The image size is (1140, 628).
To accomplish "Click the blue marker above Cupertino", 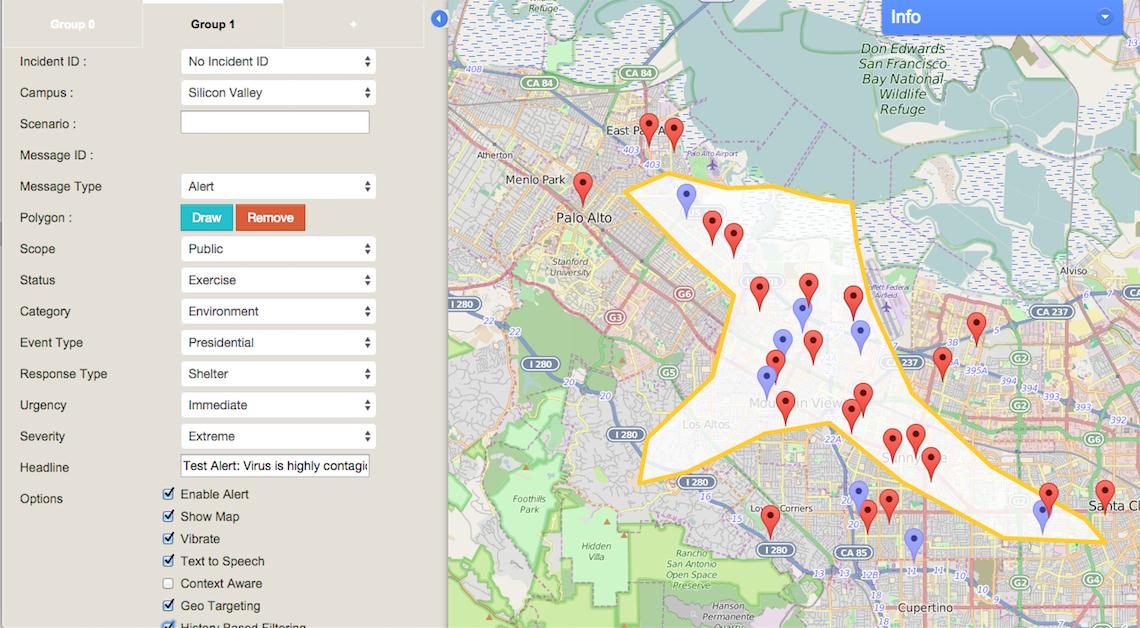I will point(914,545).
